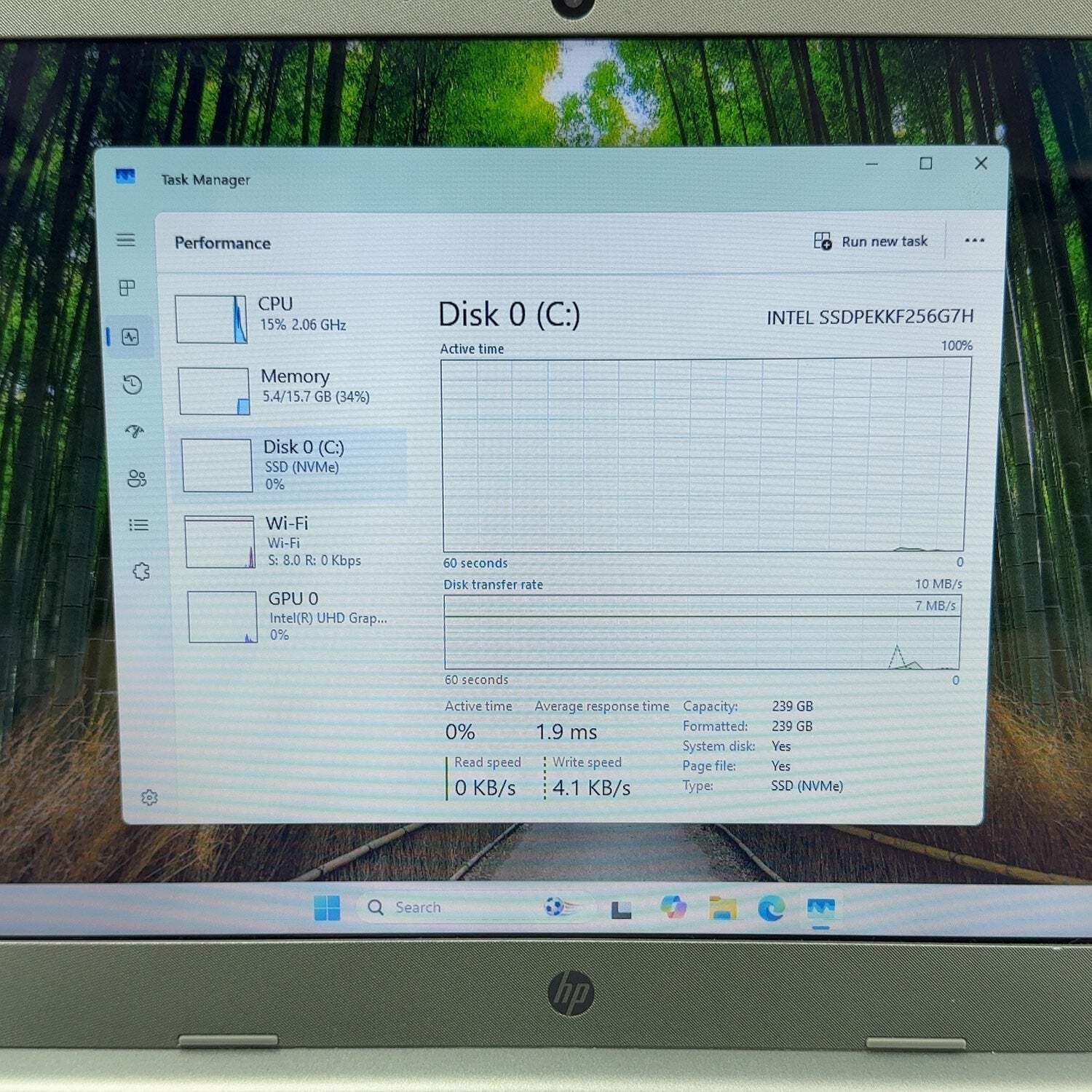Click the '5.4/15.7 GB (34%)' memory text
The height and width of the screenshot is (1092, 1092).
click(316, 397)
